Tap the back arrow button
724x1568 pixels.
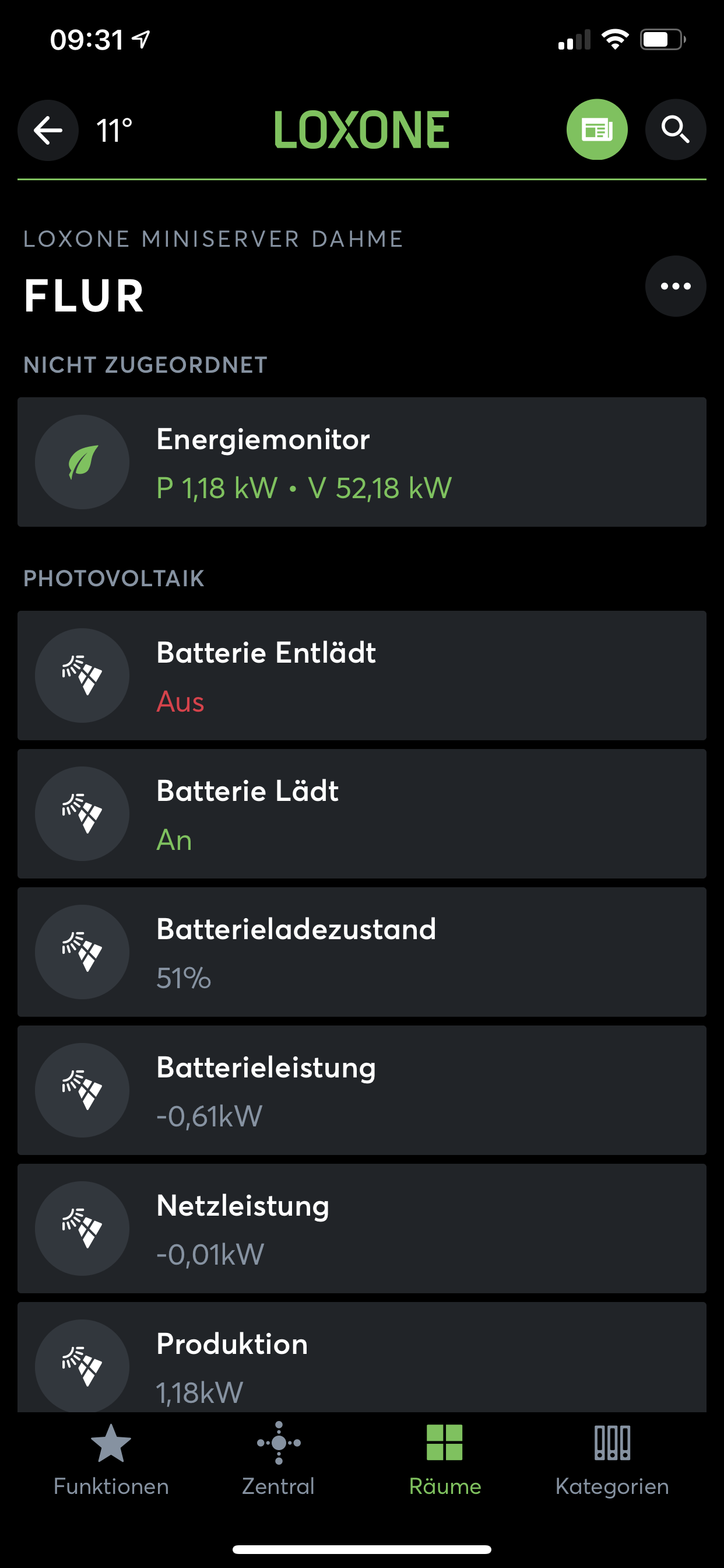click(x=48, y=129)
